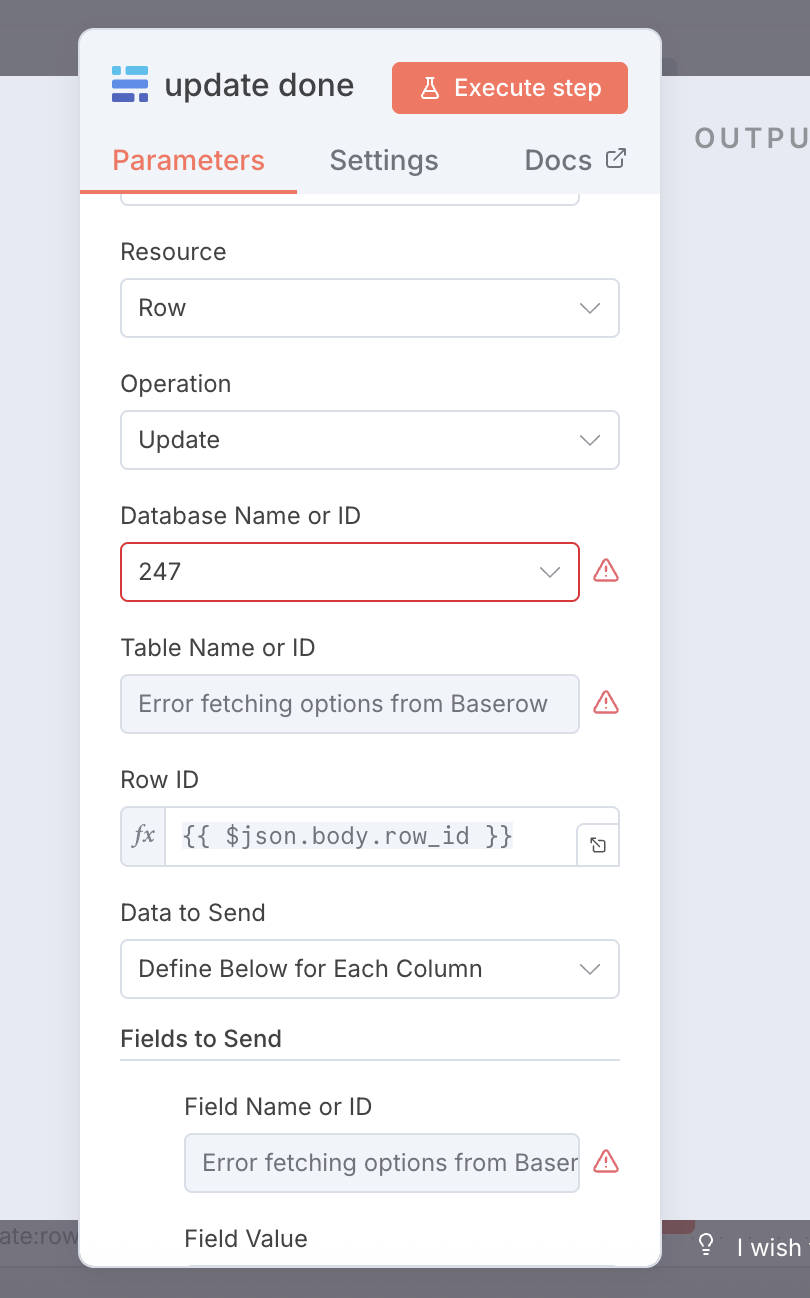Image resolution: width=810 pixels, height=1298 pixels.
Task: Open the Data to Send dropdown
Action: tap(369, 969)
